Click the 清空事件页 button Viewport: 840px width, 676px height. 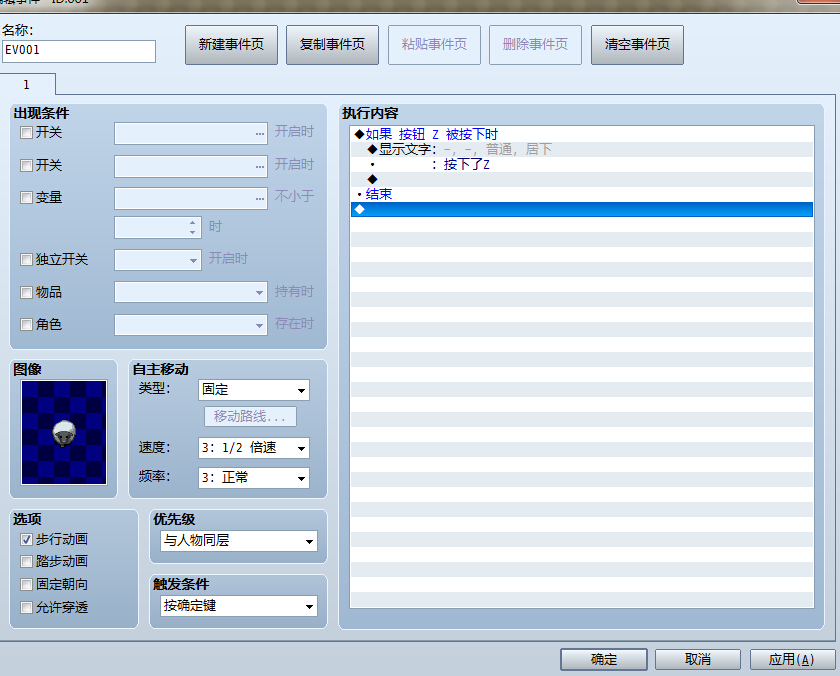637,45
